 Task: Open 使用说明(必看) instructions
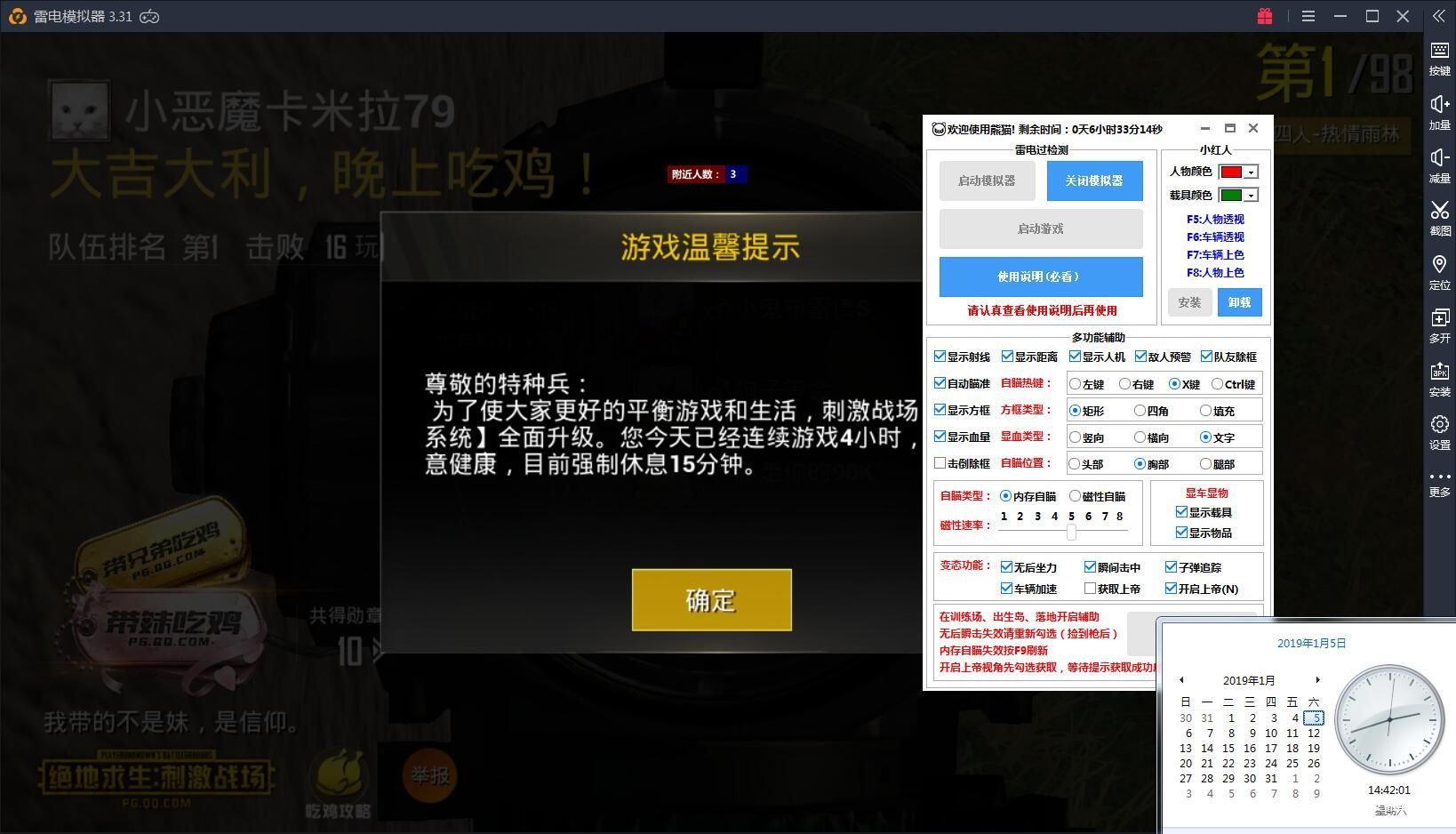coord(1041,277)
